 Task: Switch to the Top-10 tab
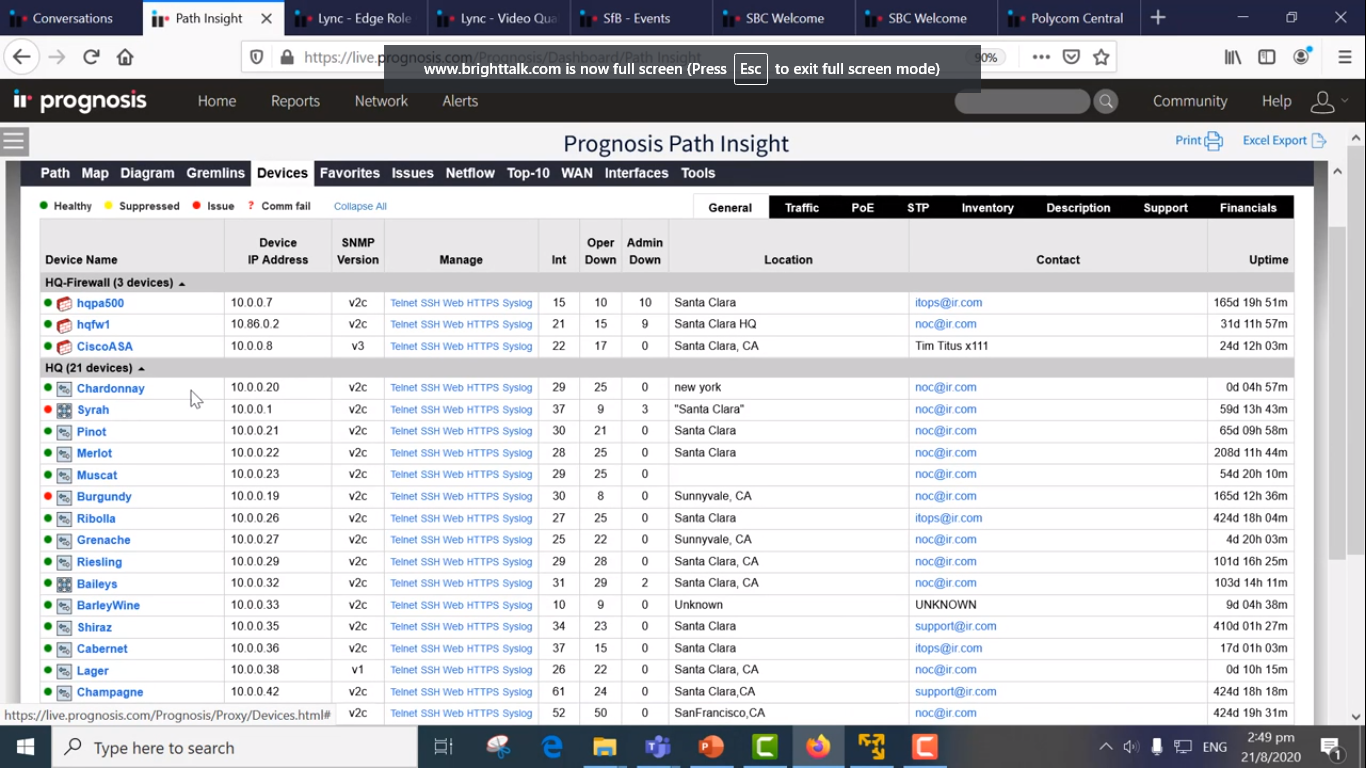(x=528, y=173)
